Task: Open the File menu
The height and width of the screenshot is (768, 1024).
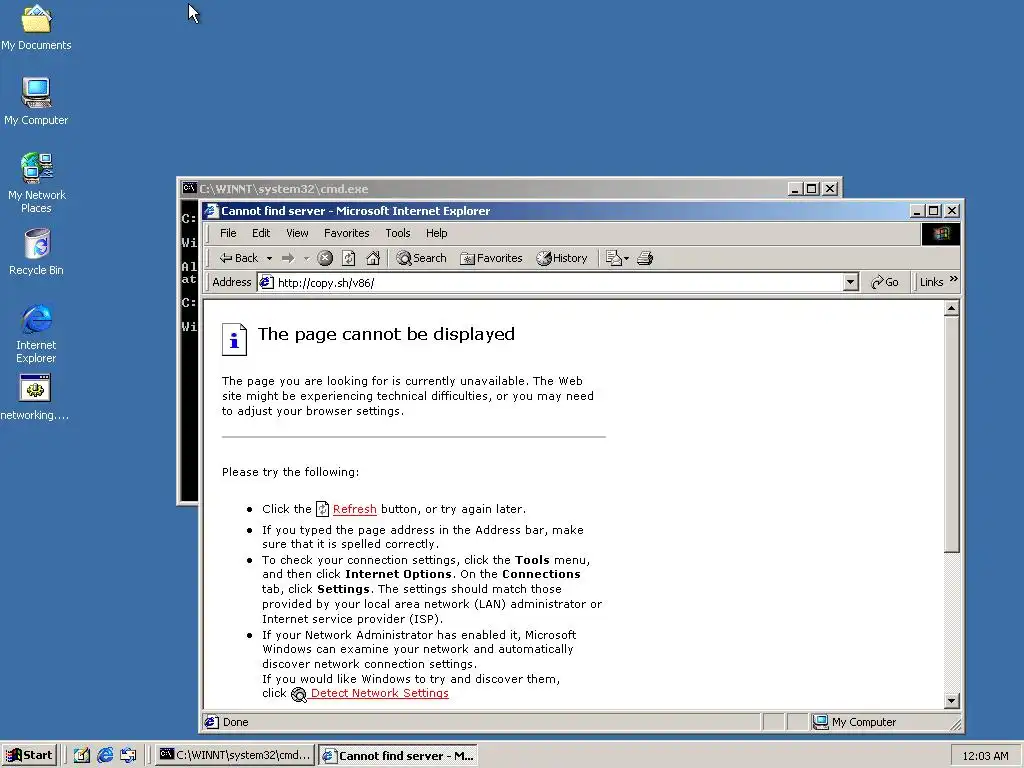Action: (228, 233)
